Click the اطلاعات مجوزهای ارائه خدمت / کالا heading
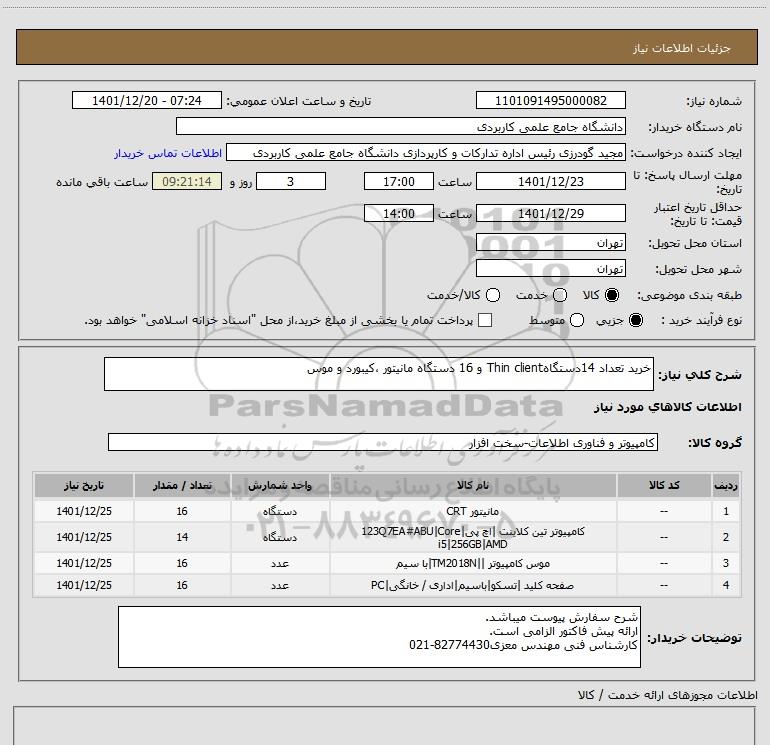 click(x=667, y=695)
